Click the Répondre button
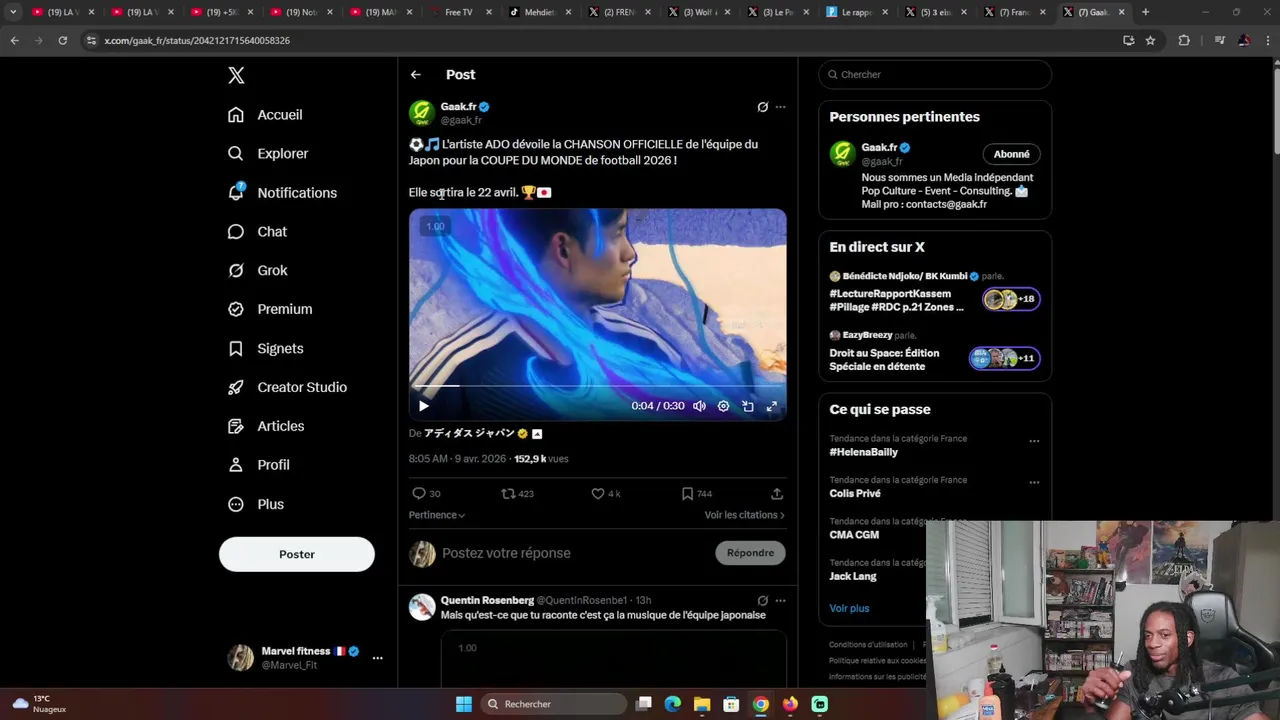The image size is (1280, 720). tap(750, 553)
